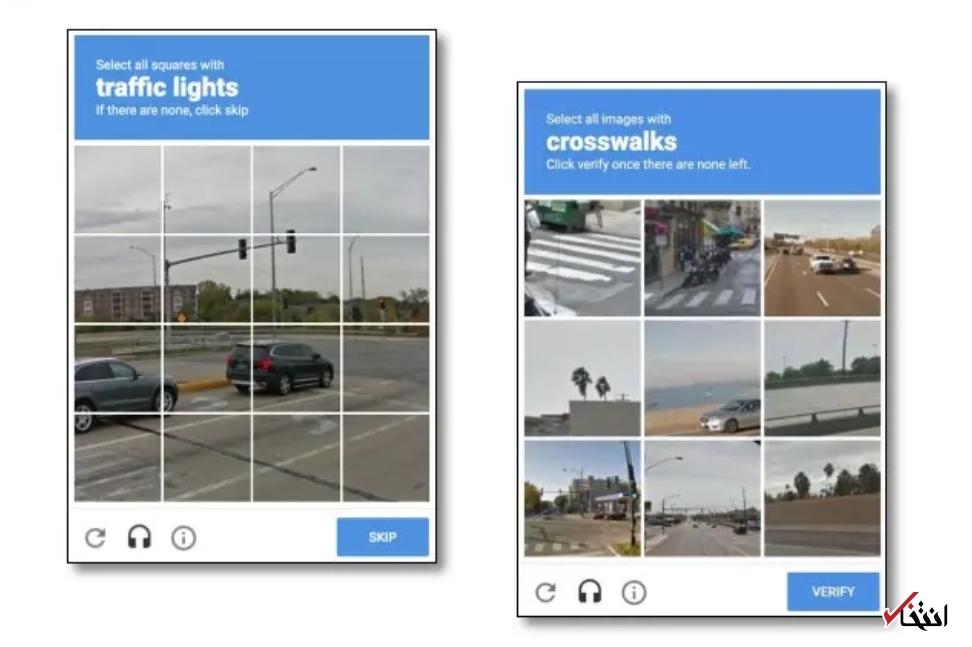Click headphones audio icon in traffic lights captcha
The width and height of the screenshot is (972, 647).
click(139, 537)
